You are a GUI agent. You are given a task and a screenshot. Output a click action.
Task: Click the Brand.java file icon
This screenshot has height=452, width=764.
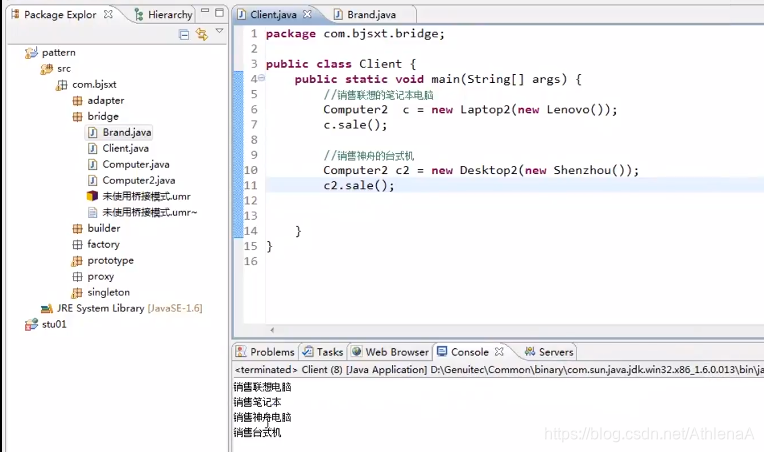click(x=93, y=132)
